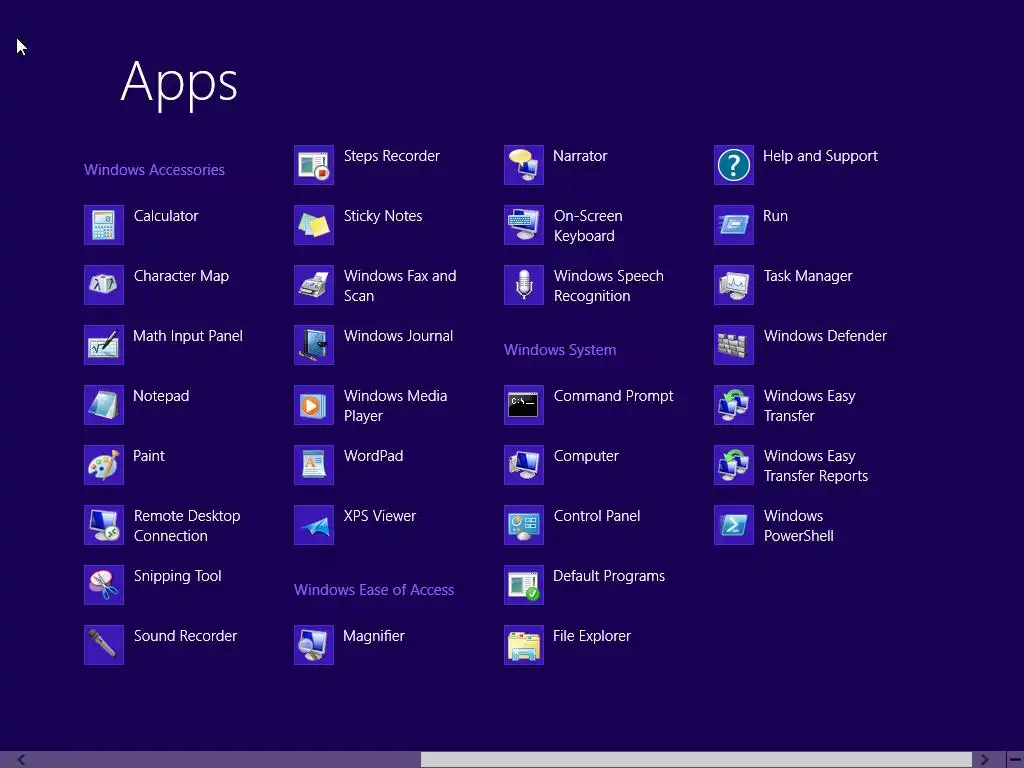The image size is (1024, 768).
Task: Open the Calculator app icon
Action: pos(104,225)
